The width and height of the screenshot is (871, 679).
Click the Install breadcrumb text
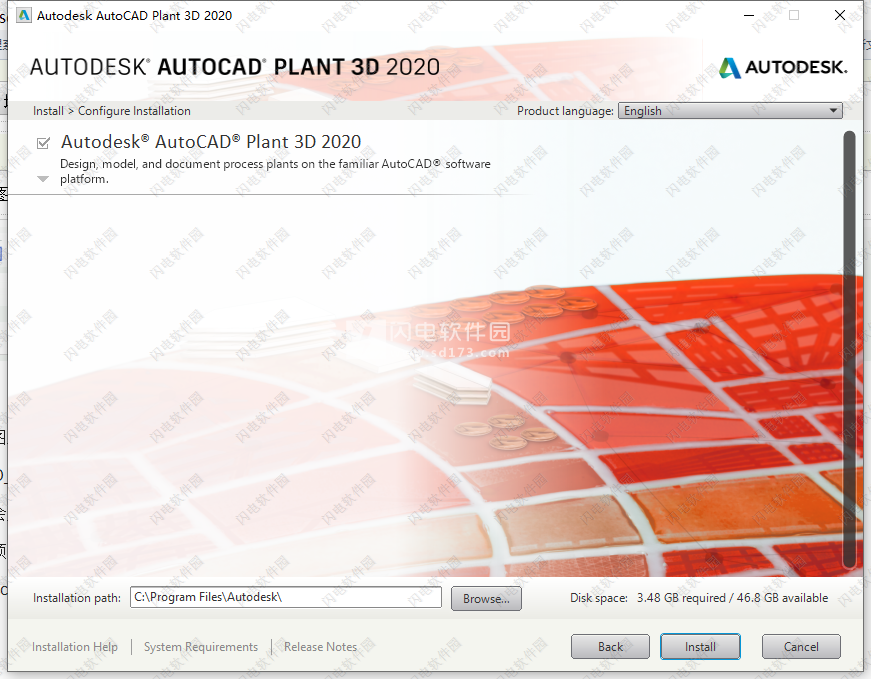48,111
